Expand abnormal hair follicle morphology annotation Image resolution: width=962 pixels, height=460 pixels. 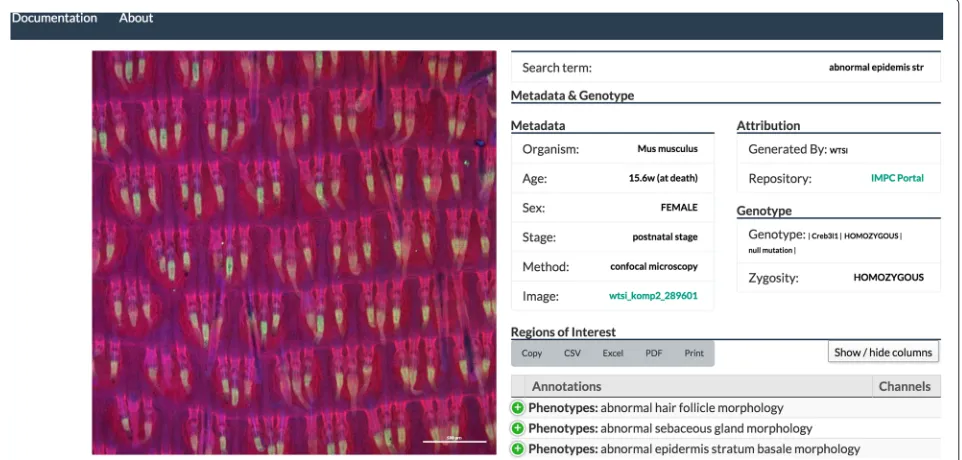click(x=517, y=408)
